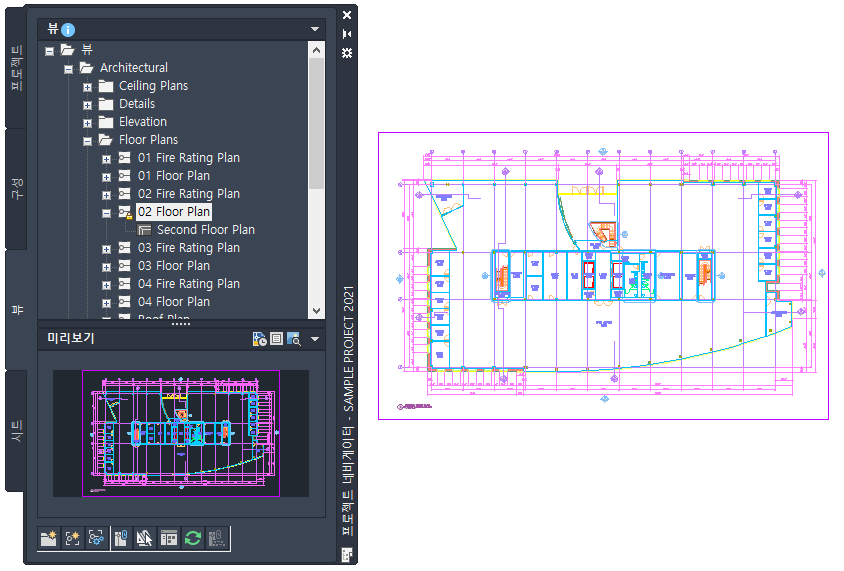Click the tree's vertical scrollbar thumb
This screenshot has width=844, height=571.
pyautogui.click(x=316, y=124)
